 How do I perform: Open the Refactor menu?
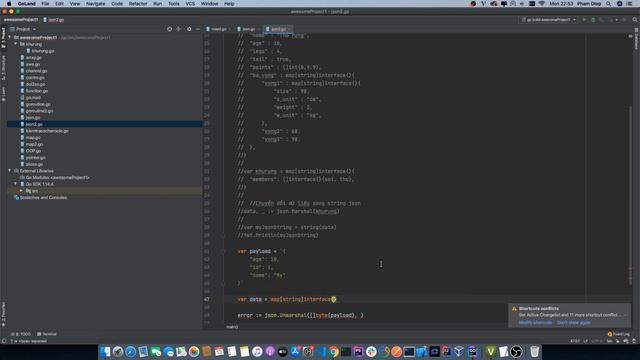138,4
